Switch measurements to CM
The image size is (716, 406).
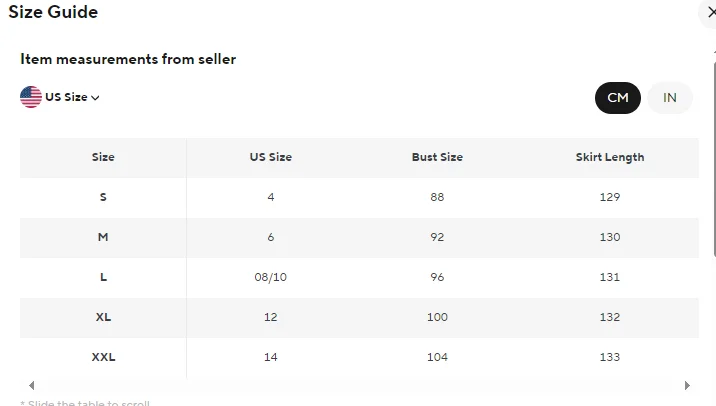coord(618,98)
